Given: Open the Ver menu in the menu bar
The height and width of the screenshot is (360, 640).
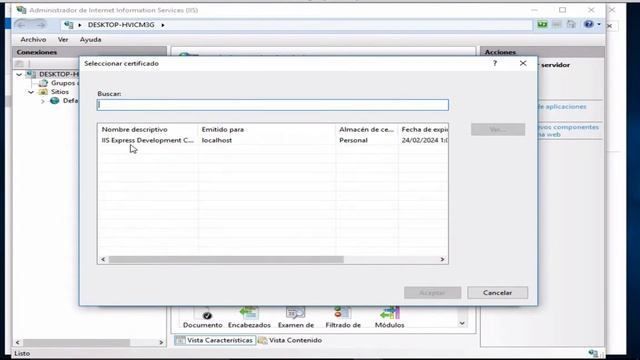Looking at the screenshot, I should click(x=63, y=40).
